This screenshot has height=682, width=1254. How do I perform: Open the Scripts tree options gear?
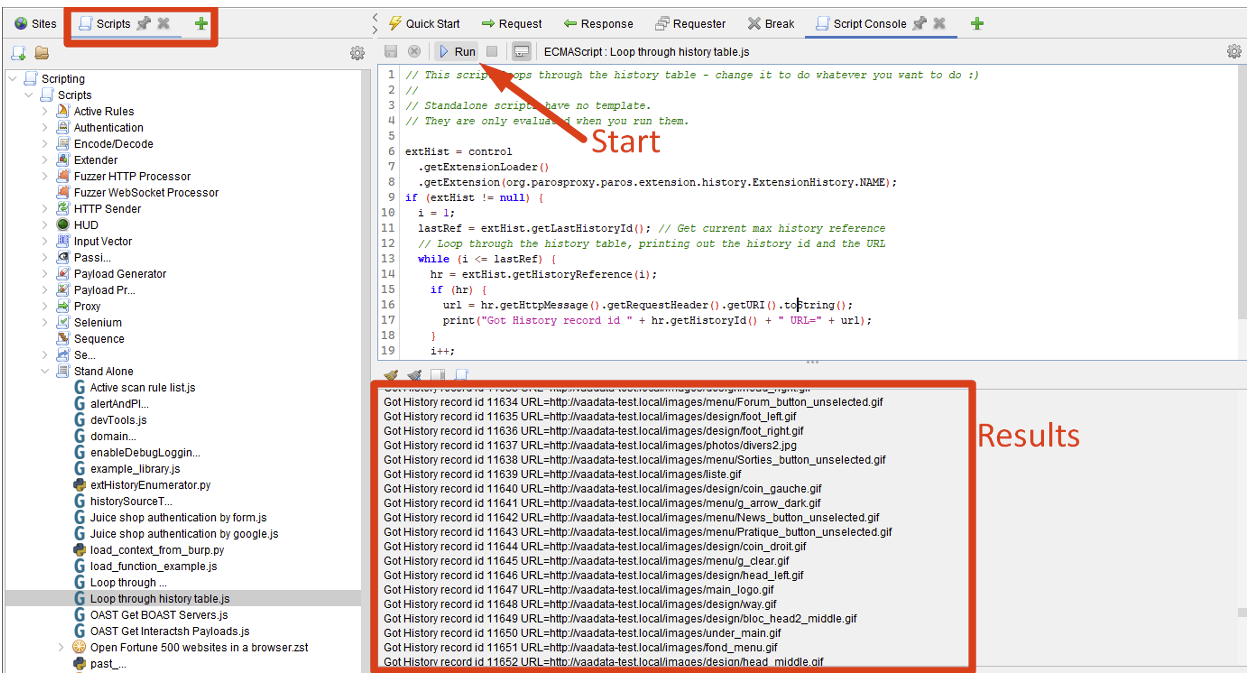coord(357,52)
